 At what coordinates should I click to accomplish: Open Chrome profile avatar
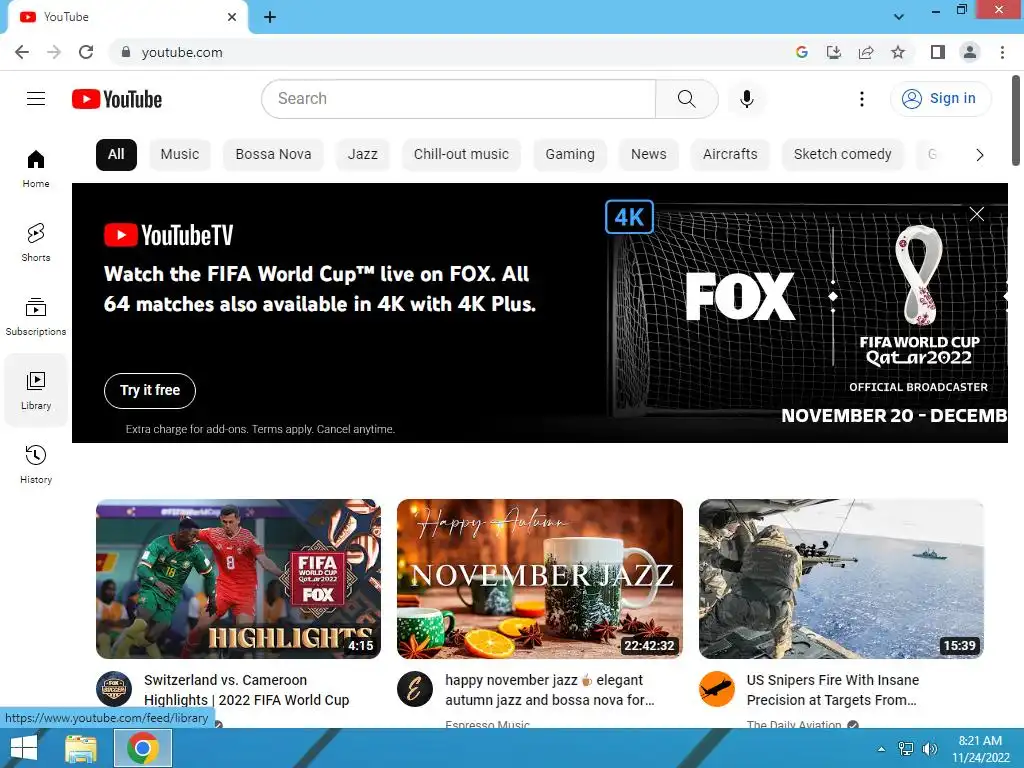coord(970,52)
